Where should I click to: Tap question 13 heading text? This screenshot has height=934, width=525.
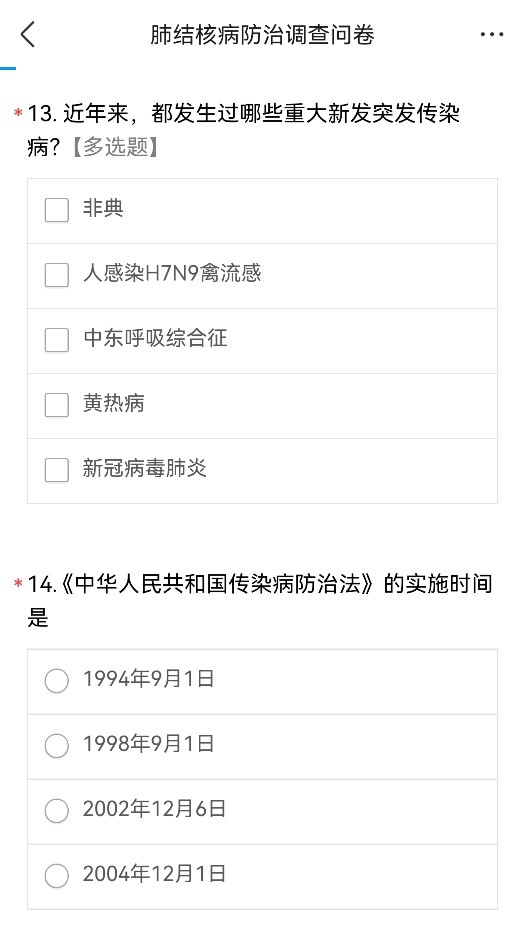pos(243,130)
